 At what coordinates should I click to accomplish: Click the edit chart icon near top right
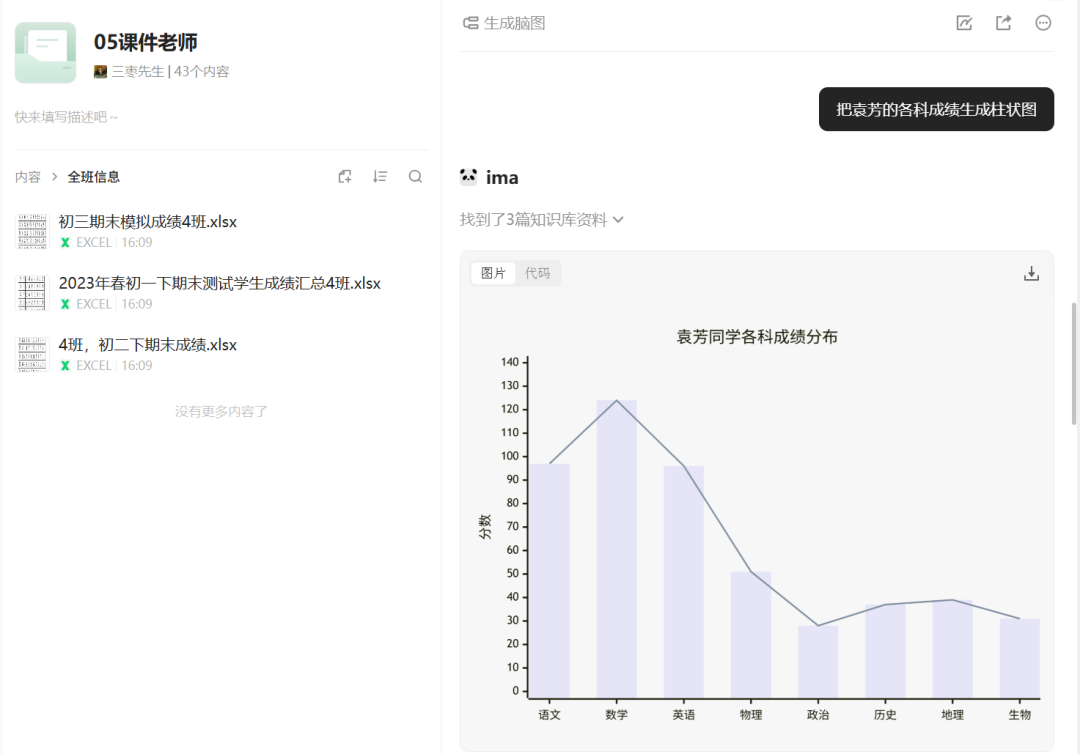click(x=964, y=22)
